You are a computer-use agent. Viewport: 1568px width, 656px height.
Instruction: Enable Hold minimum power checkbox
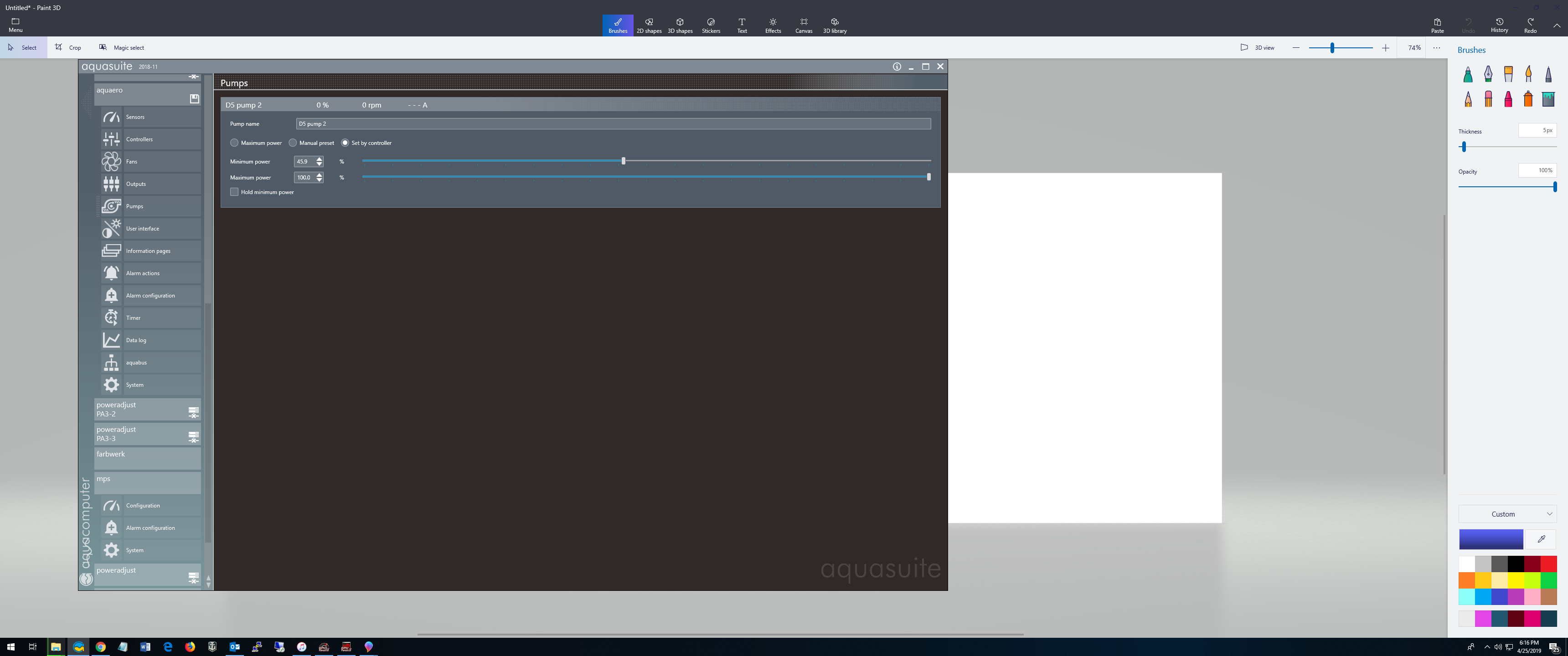234,192
